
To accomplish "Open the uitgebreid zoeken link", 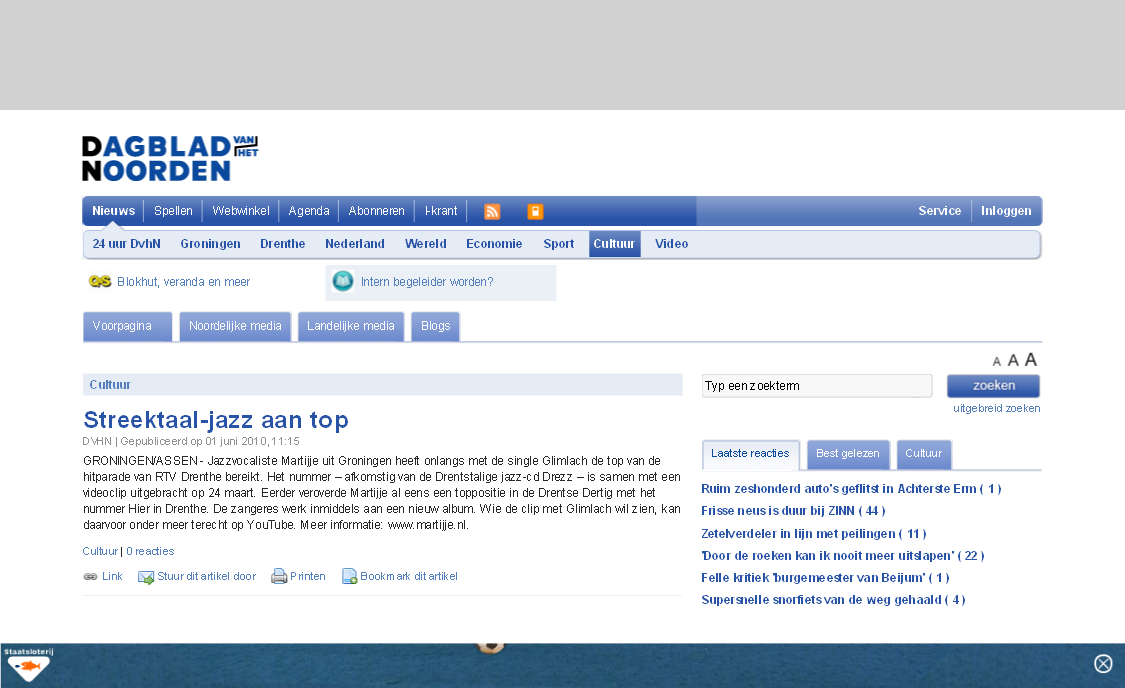I will point(996,408).
